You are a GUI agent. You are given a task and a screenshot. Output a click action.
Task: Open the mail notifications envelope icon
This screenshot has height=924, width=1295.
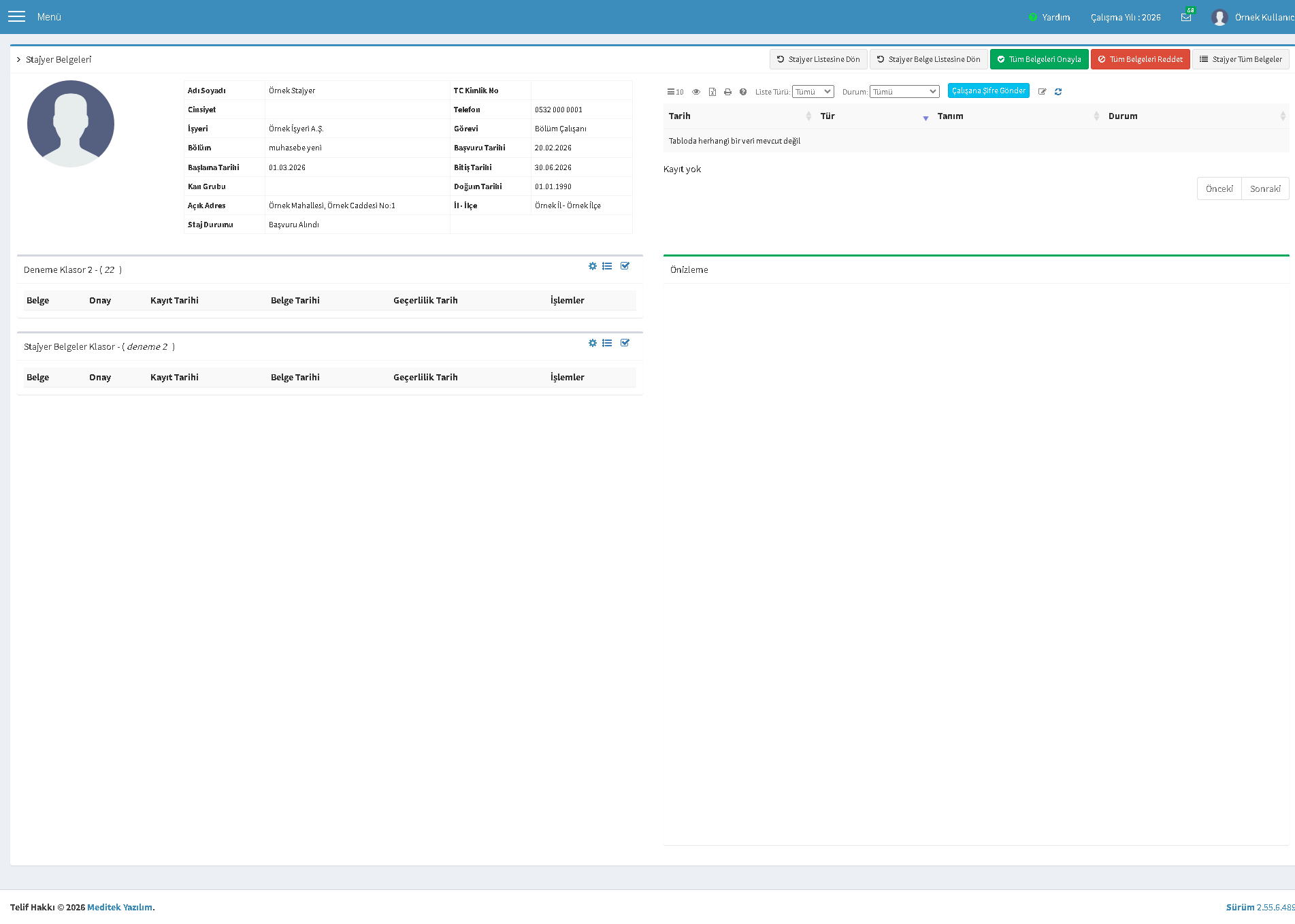[x=1186, y=17]
